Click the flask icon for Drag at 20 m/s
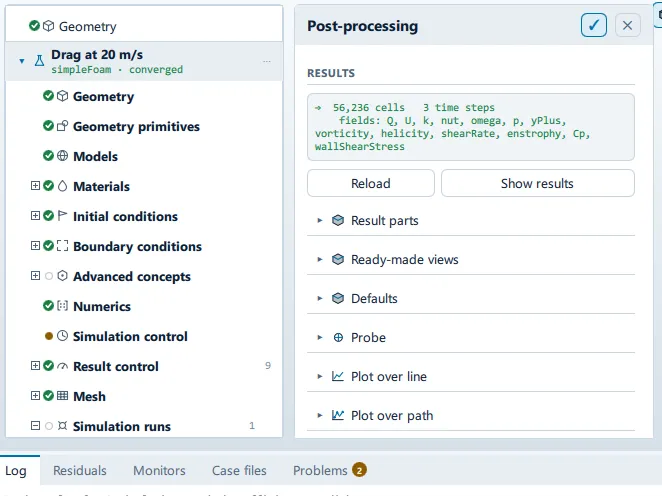 tap(39, 61)
